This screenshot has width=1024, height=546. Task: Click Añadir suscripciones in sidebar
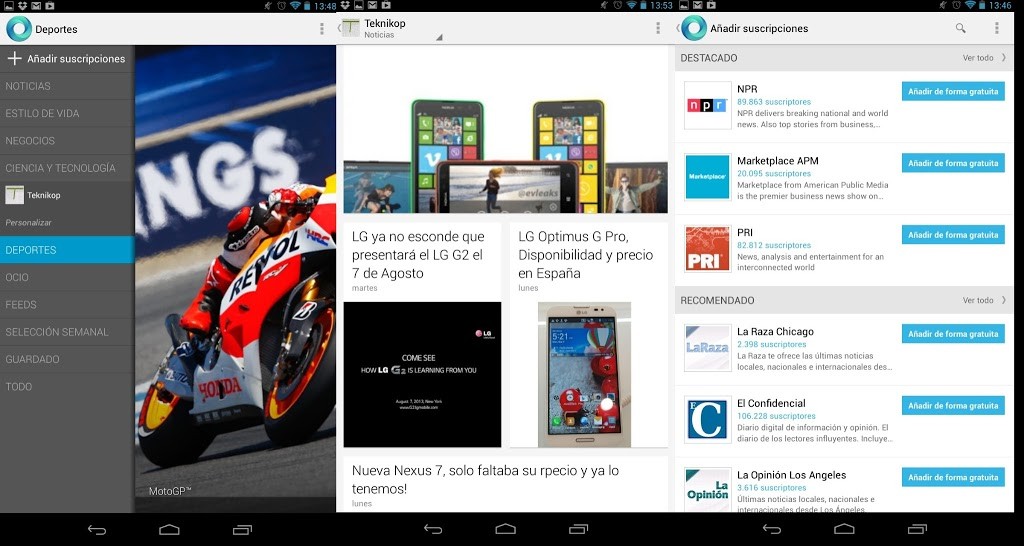(67, 59)
